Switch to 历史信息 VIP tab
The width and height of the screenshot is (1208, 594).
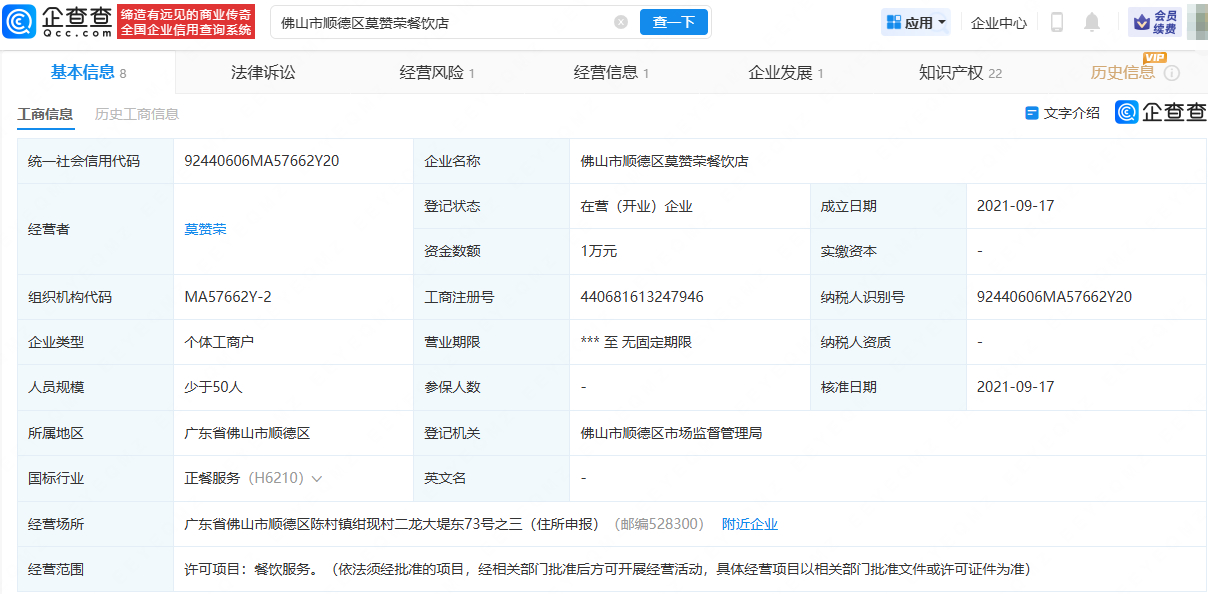[1122, 72]
